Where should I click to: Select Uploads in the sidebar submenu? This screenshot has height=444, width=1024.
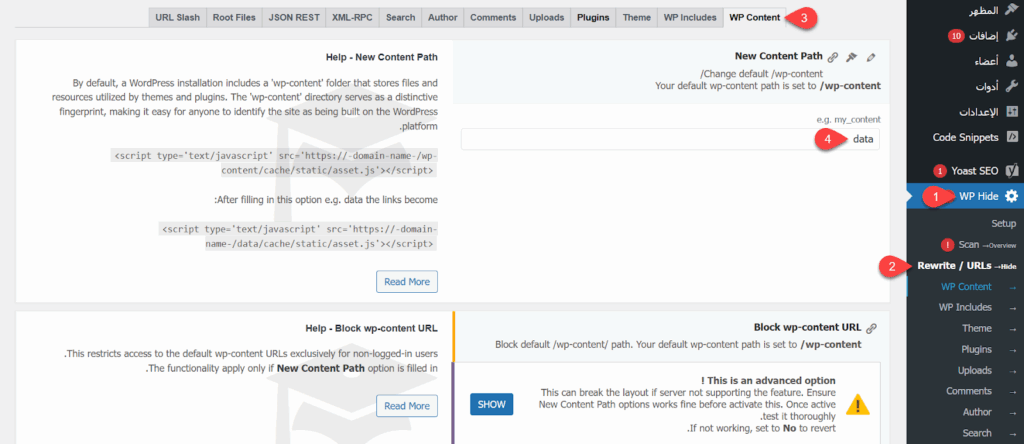tap(974, 370)
